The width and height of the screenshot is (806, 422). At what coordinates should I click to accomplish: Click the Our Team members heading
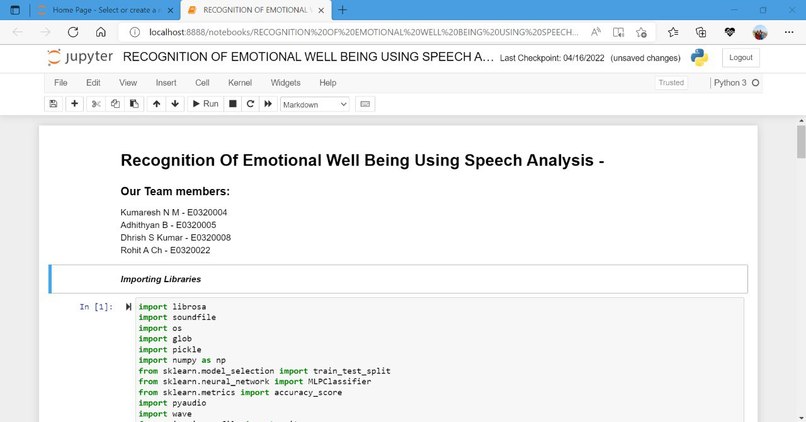(x=175, y=191)
